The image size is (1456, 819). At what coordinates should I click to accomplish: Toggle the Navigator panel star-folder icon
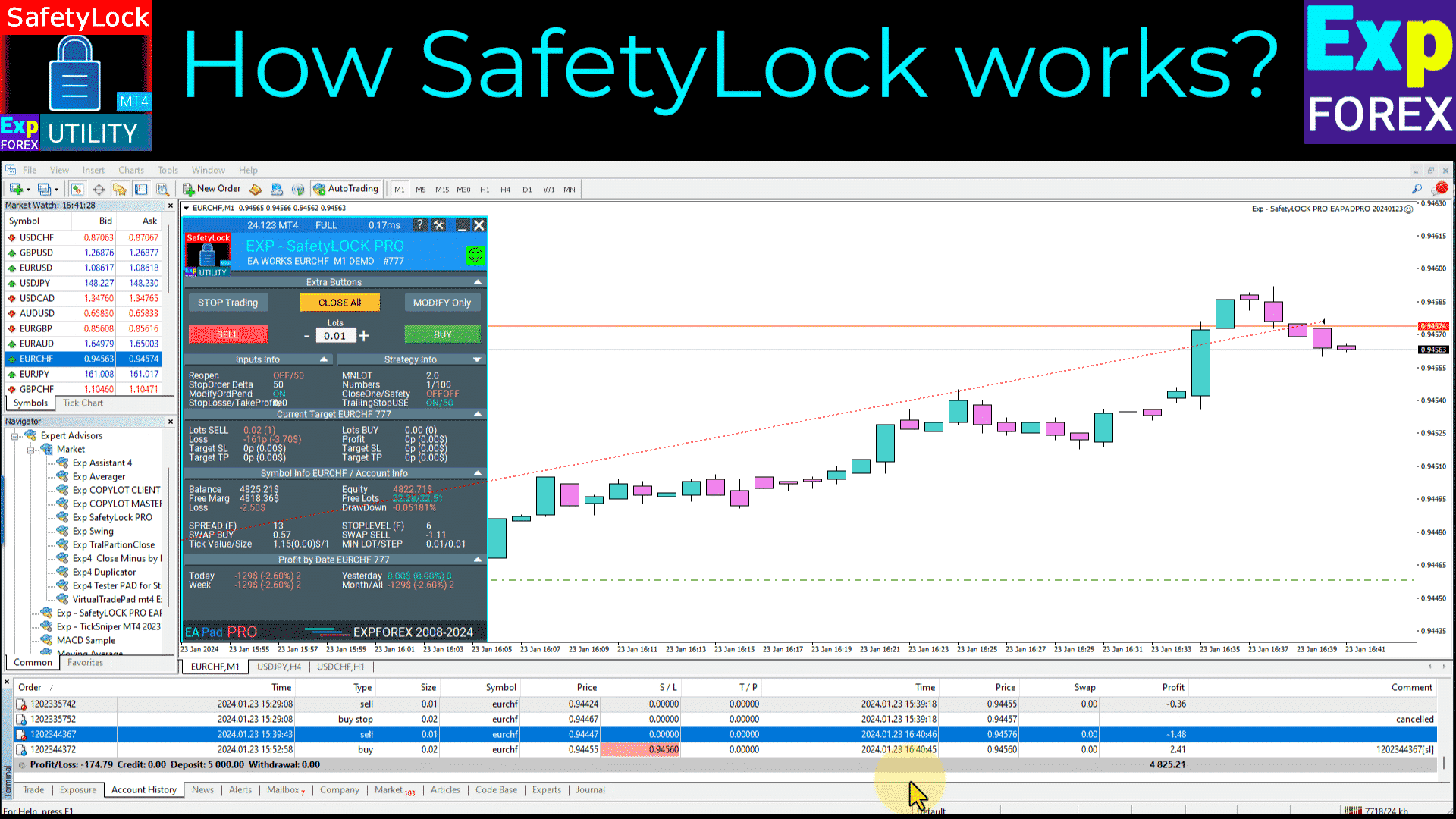[x=119, y=189]
